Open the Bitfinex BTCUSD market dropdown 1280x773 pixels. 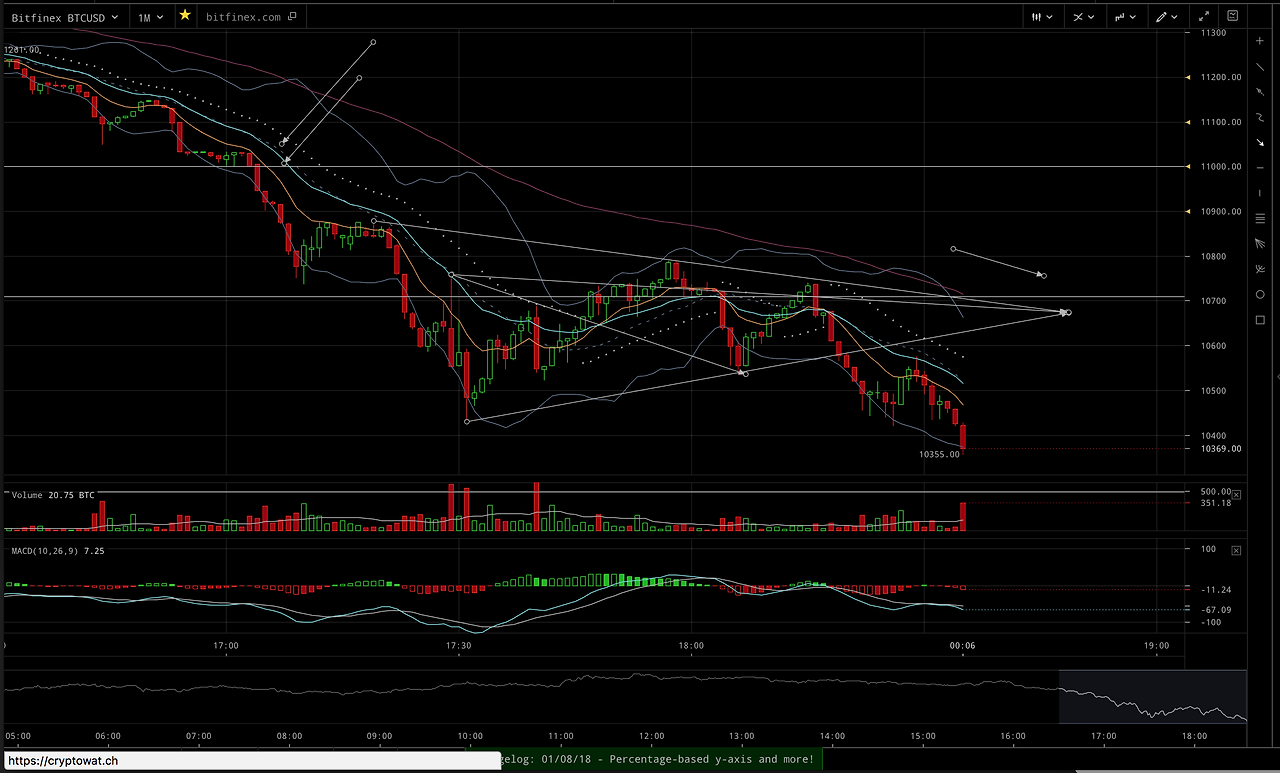point(65,17)
